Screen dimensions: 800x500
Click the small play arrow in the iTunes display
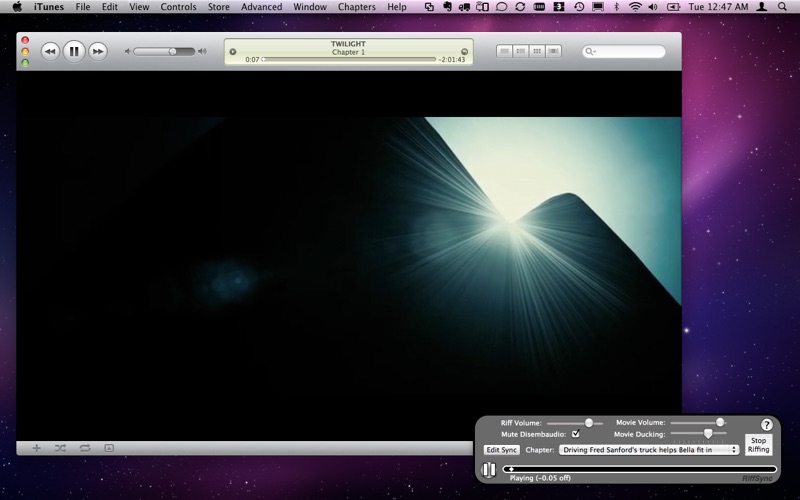pyautogui.click(x=233, y=52)
